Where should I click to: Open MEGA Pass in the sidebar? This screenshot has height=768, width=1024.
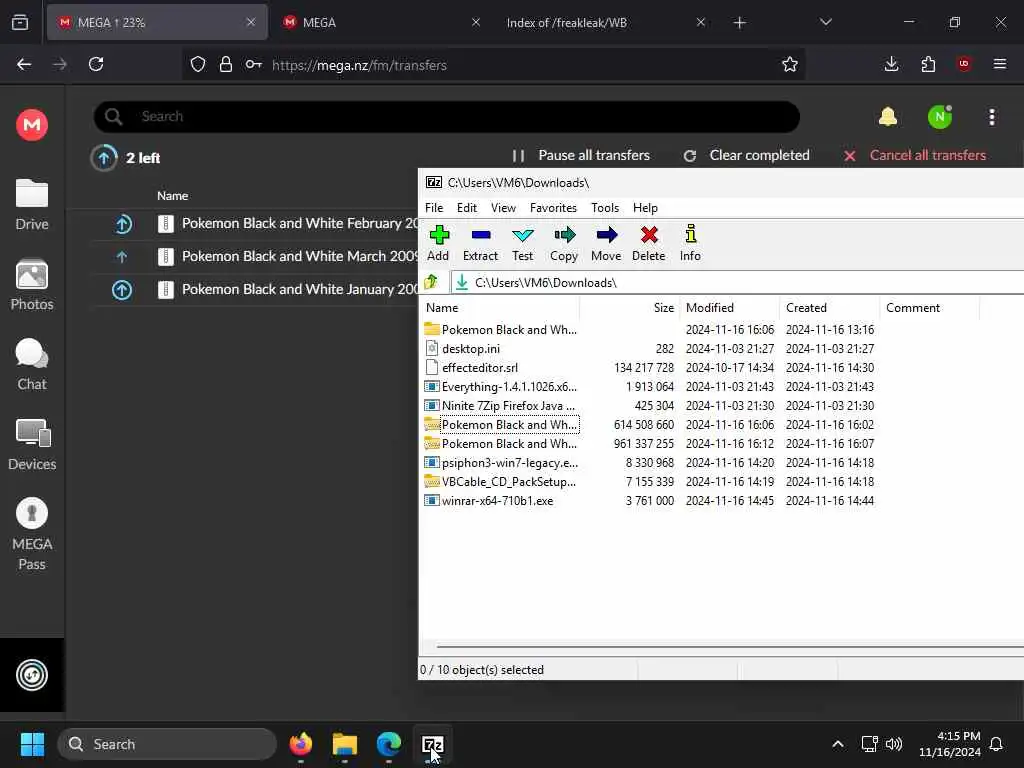pos(32,534)
